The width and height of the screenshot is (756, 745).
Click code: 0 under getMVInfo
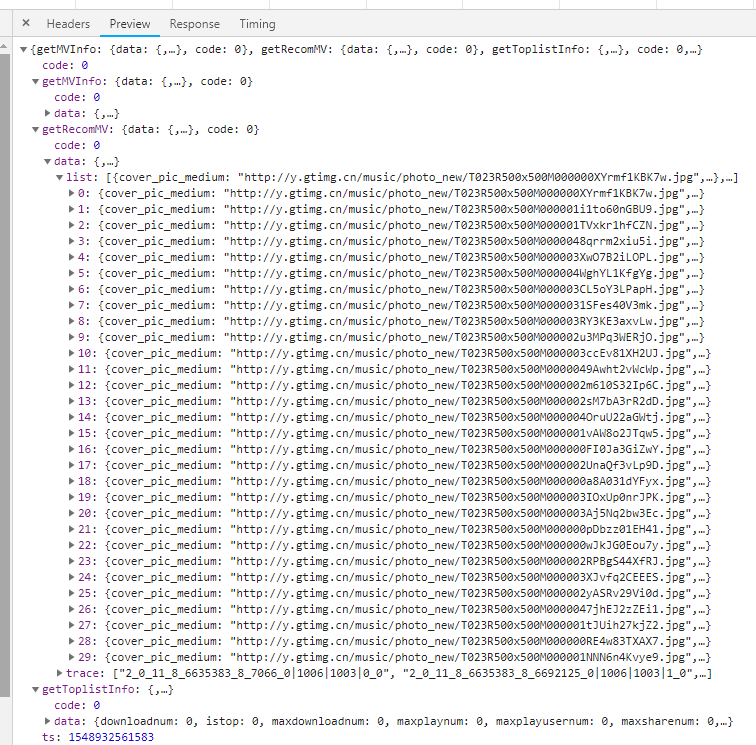click(77, 97)
